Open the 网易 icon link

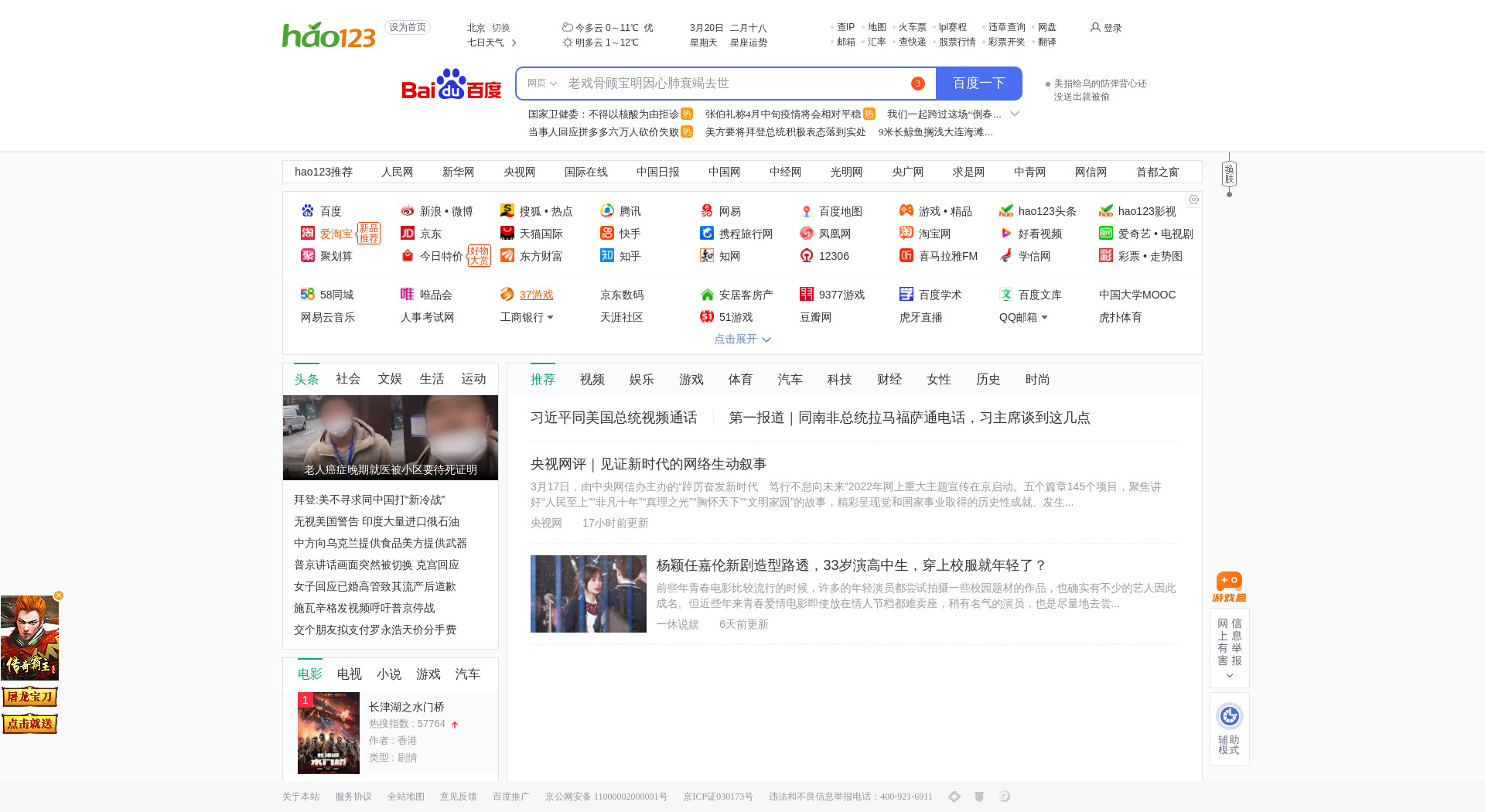pyautogui.click(x=707, y=210)
